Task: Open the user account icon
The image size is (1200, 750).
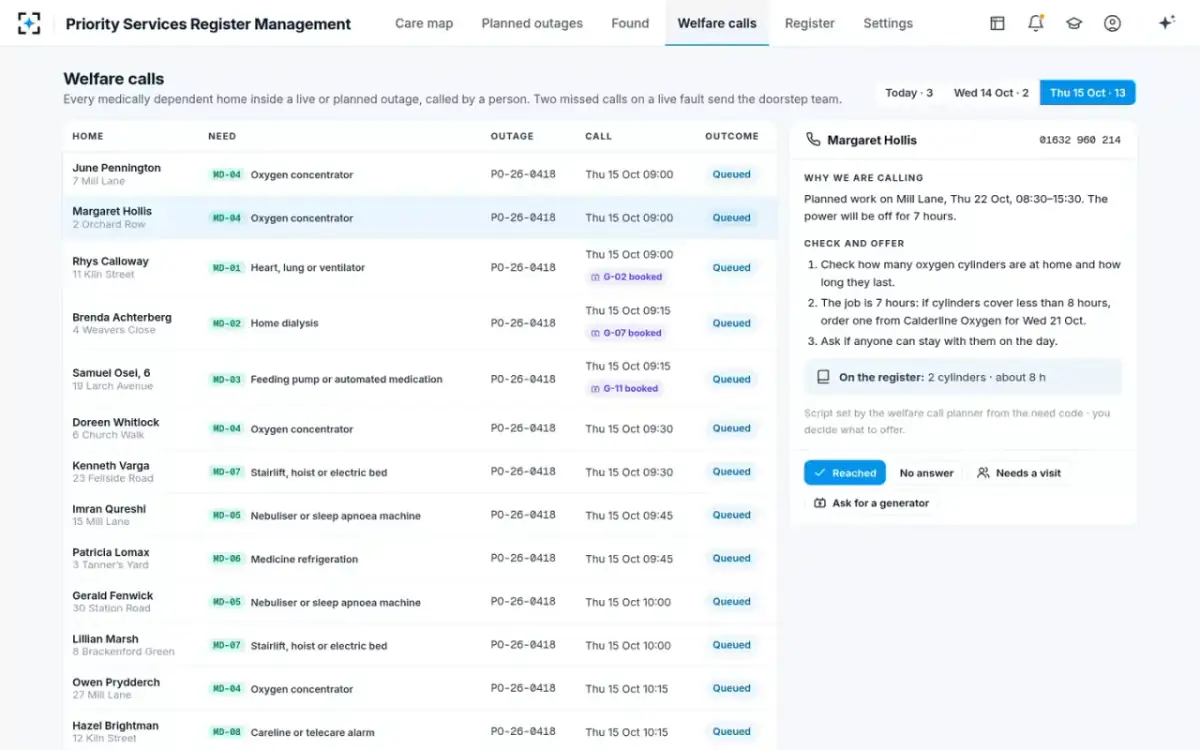Action: [x=1112, y=23]
